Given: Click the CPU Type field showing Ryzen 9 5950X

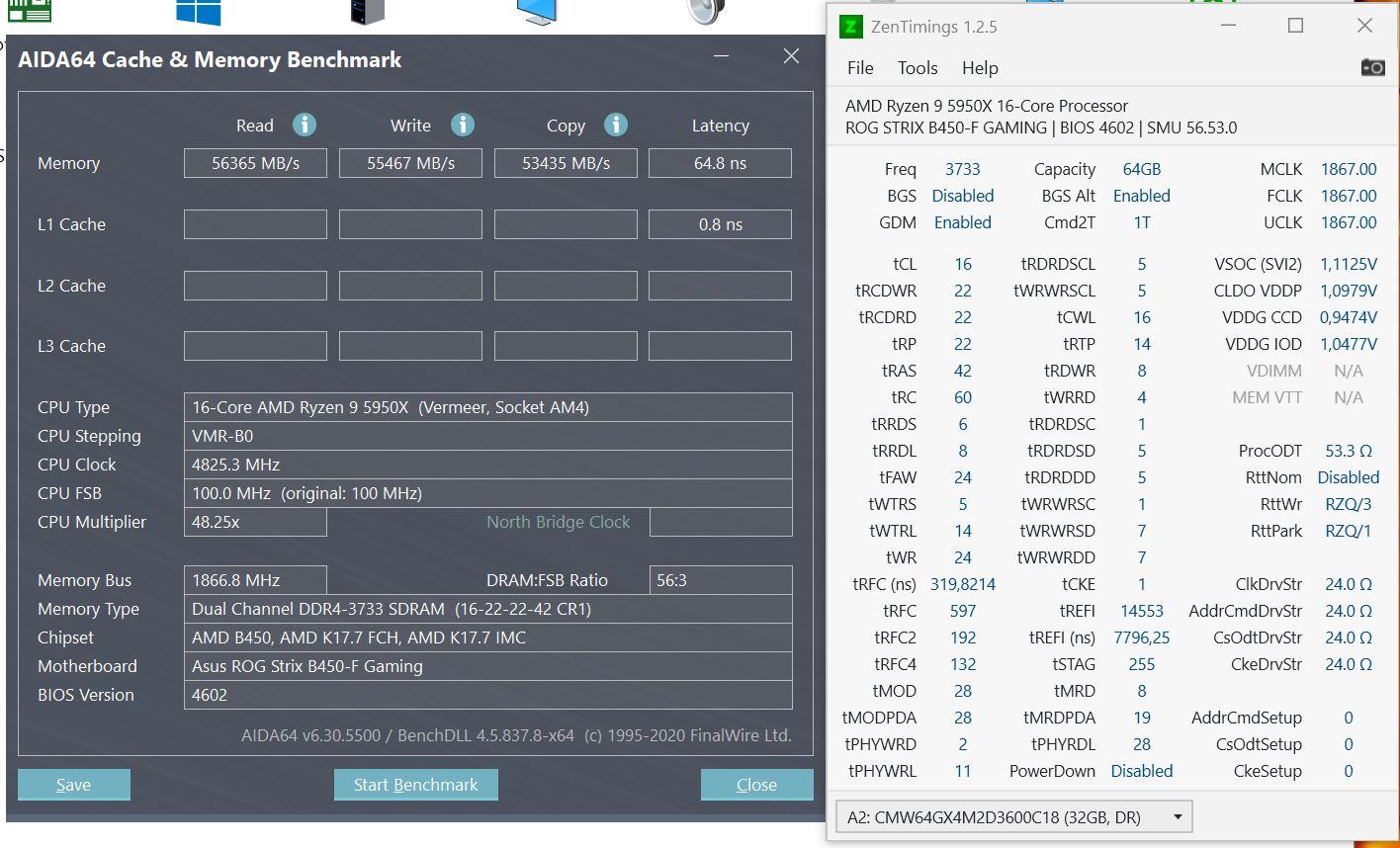Looking at the screenshot, I should pos(487,407).
